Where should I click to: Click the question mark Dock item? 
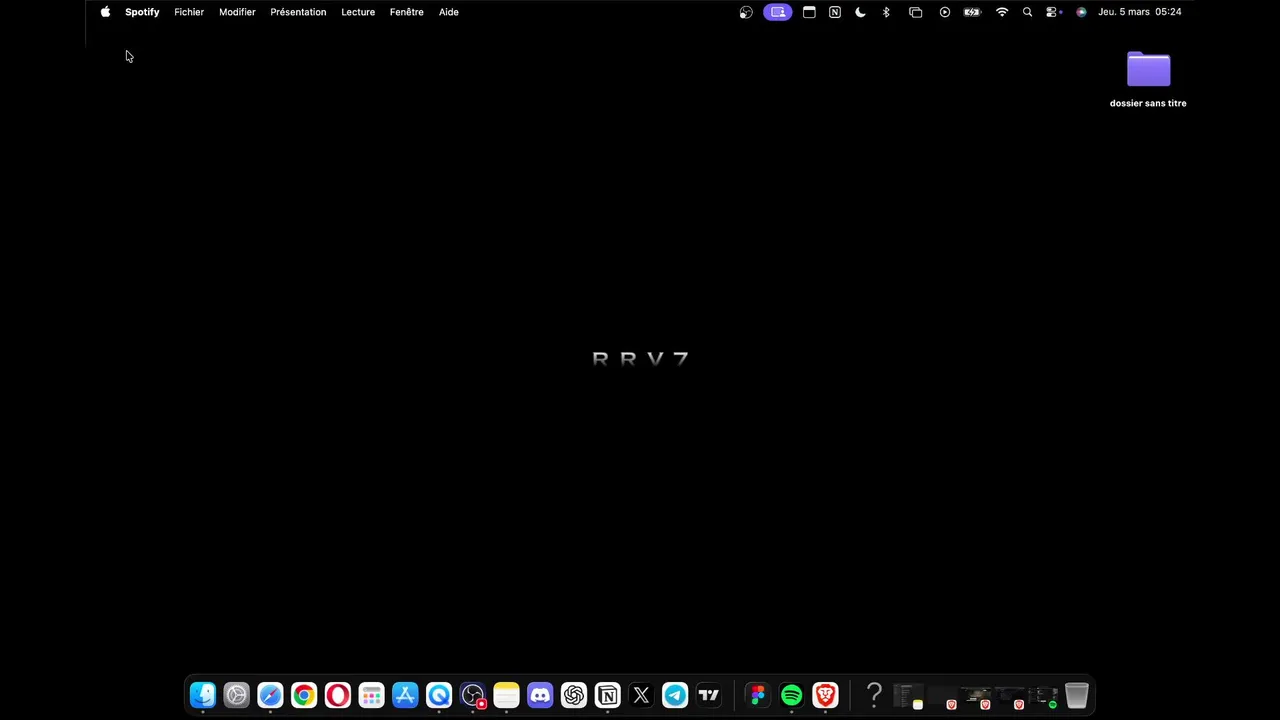pyautogui.click(x=874, y=695)
